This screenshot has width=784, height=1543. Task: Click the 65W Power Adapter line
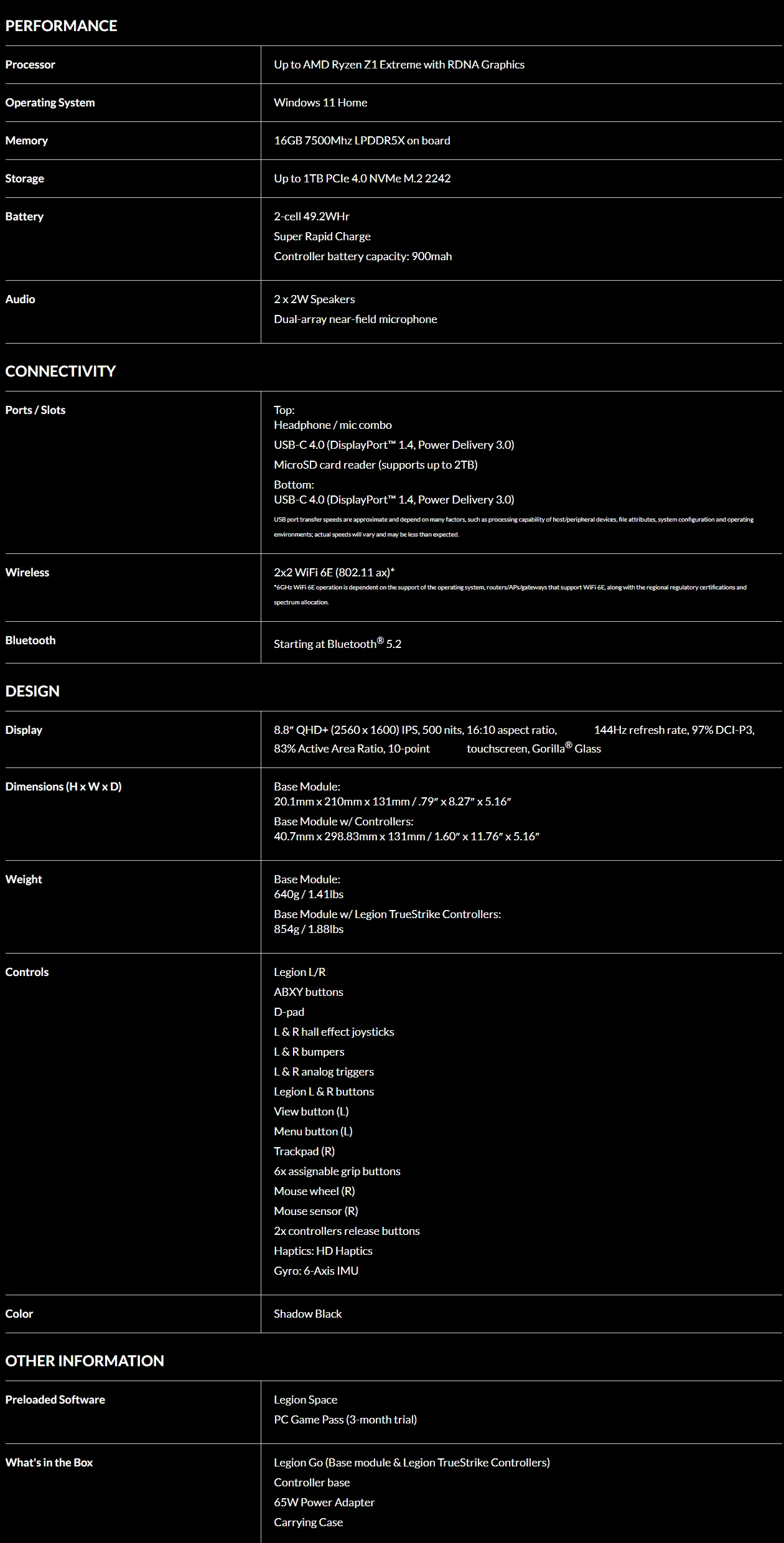tap(324, 1503)
